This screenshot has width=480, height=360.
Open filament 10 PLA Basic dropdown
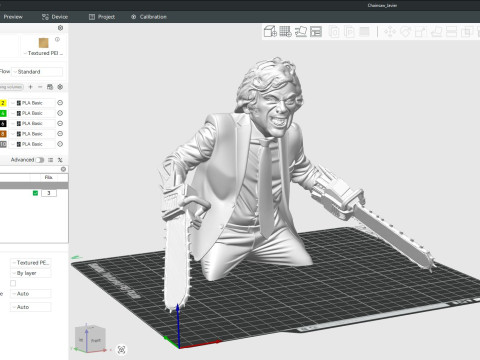[x=32, y=144]
